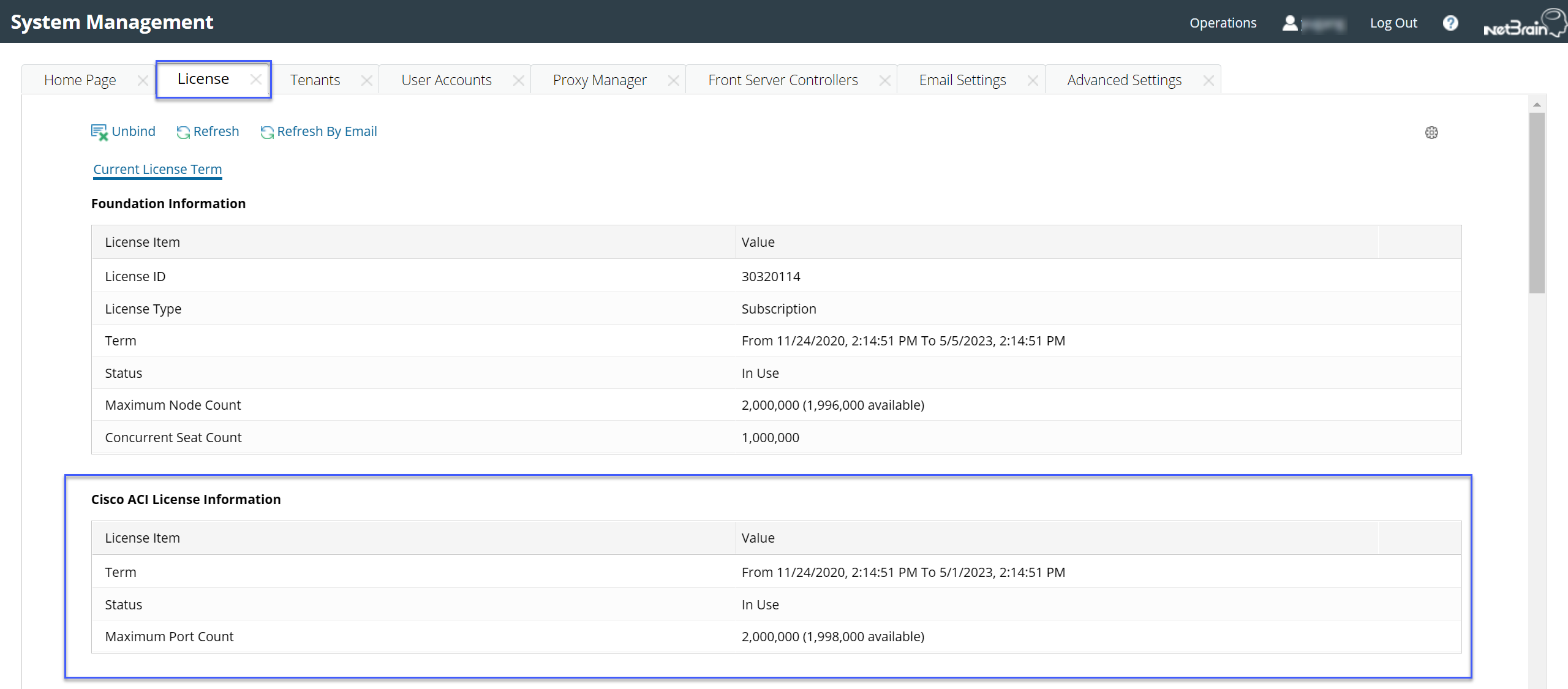Click the scrollbar up arrow
The height and width of the screenshot is (689, 1568).
pos(1536,104)
